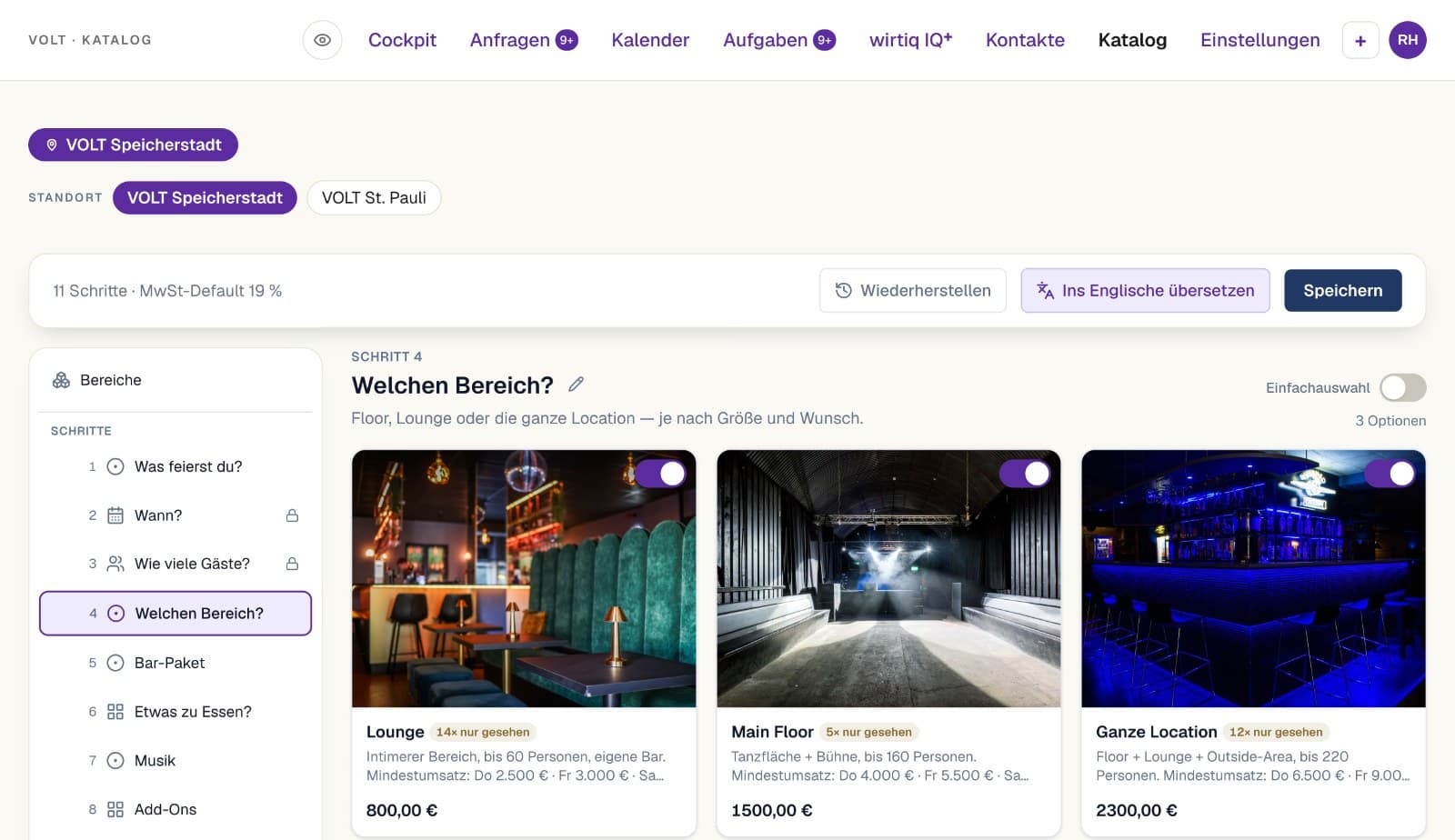Screen dimensions: 1455x840
Task: Click the Speichern button
Action: 1342,291
